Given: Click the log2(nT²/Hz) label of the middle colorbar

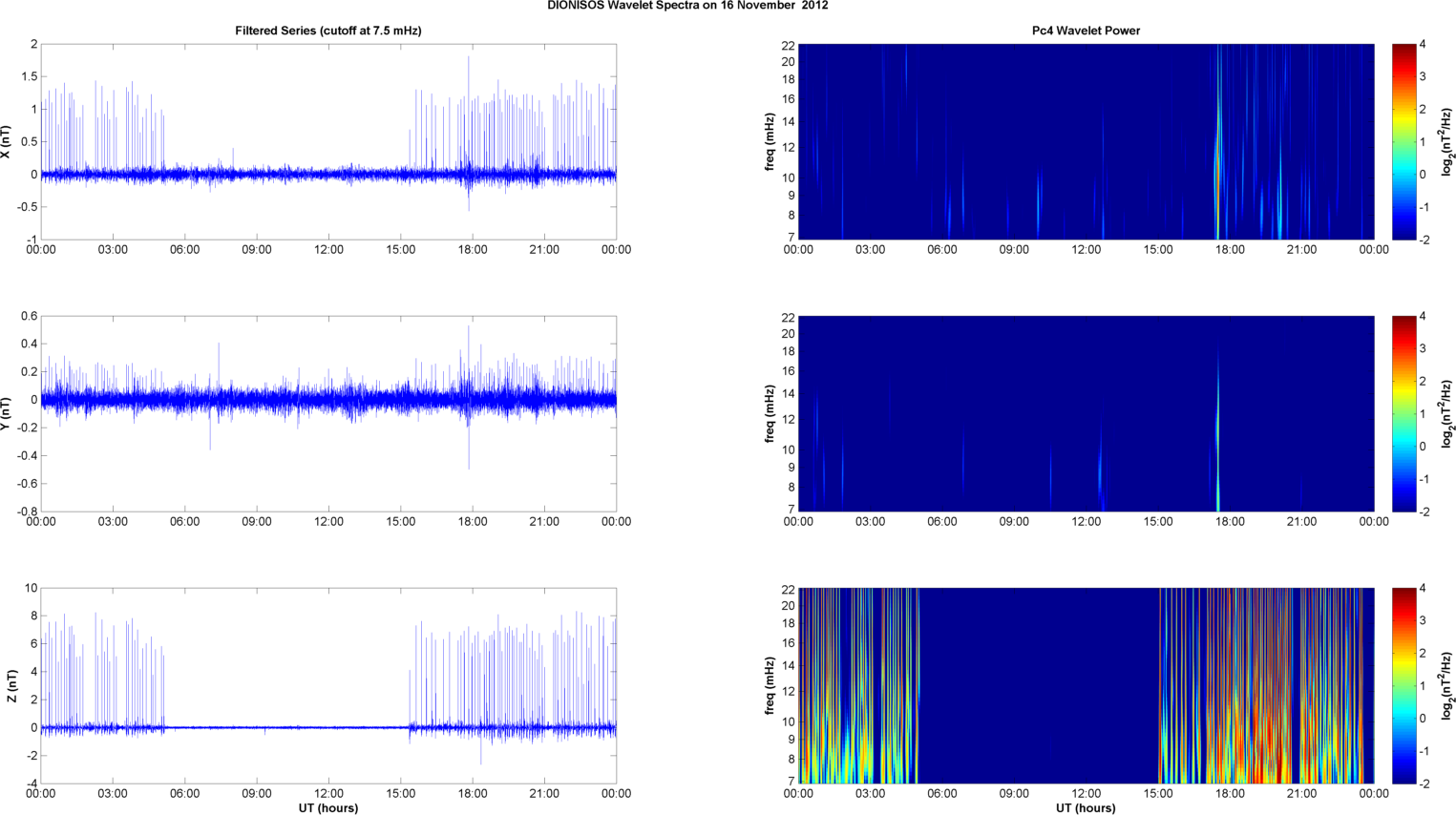Looking at the screenshot, I should click(1447, 414).
